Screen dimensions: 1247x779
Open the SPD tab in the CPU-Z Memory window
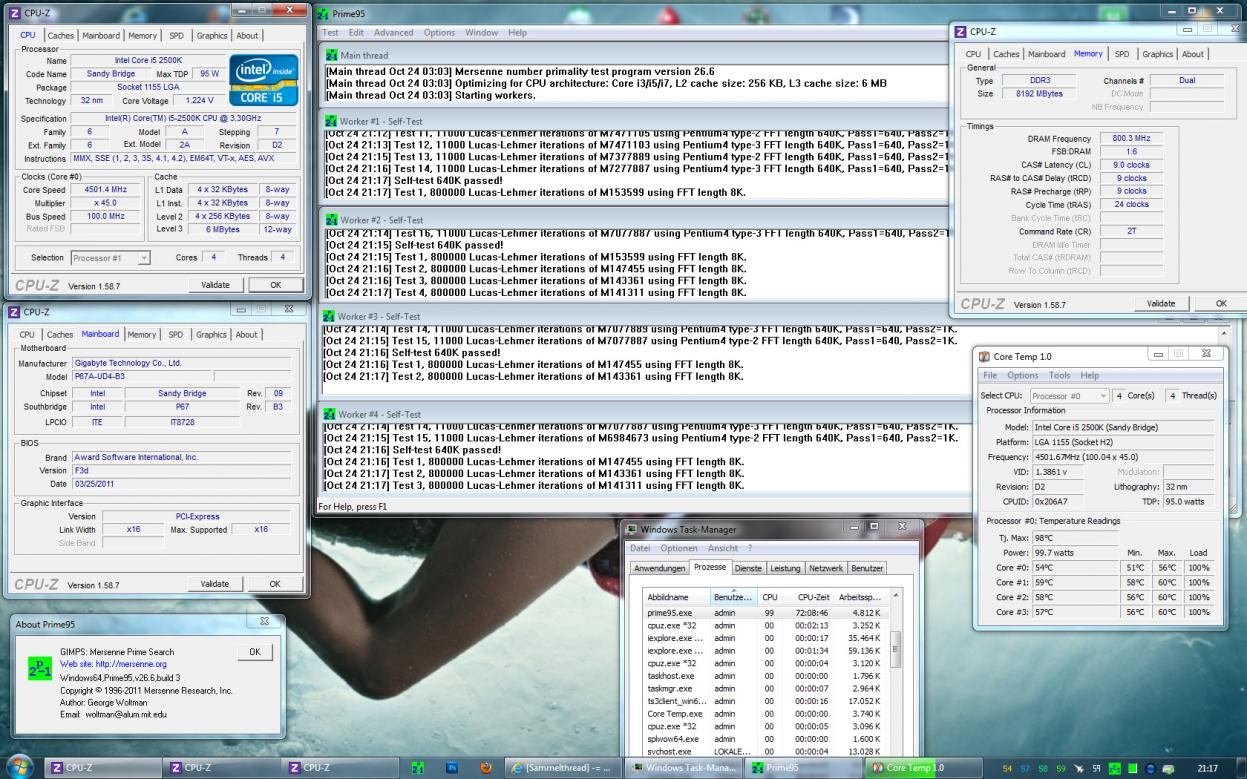pos(1122,54)
